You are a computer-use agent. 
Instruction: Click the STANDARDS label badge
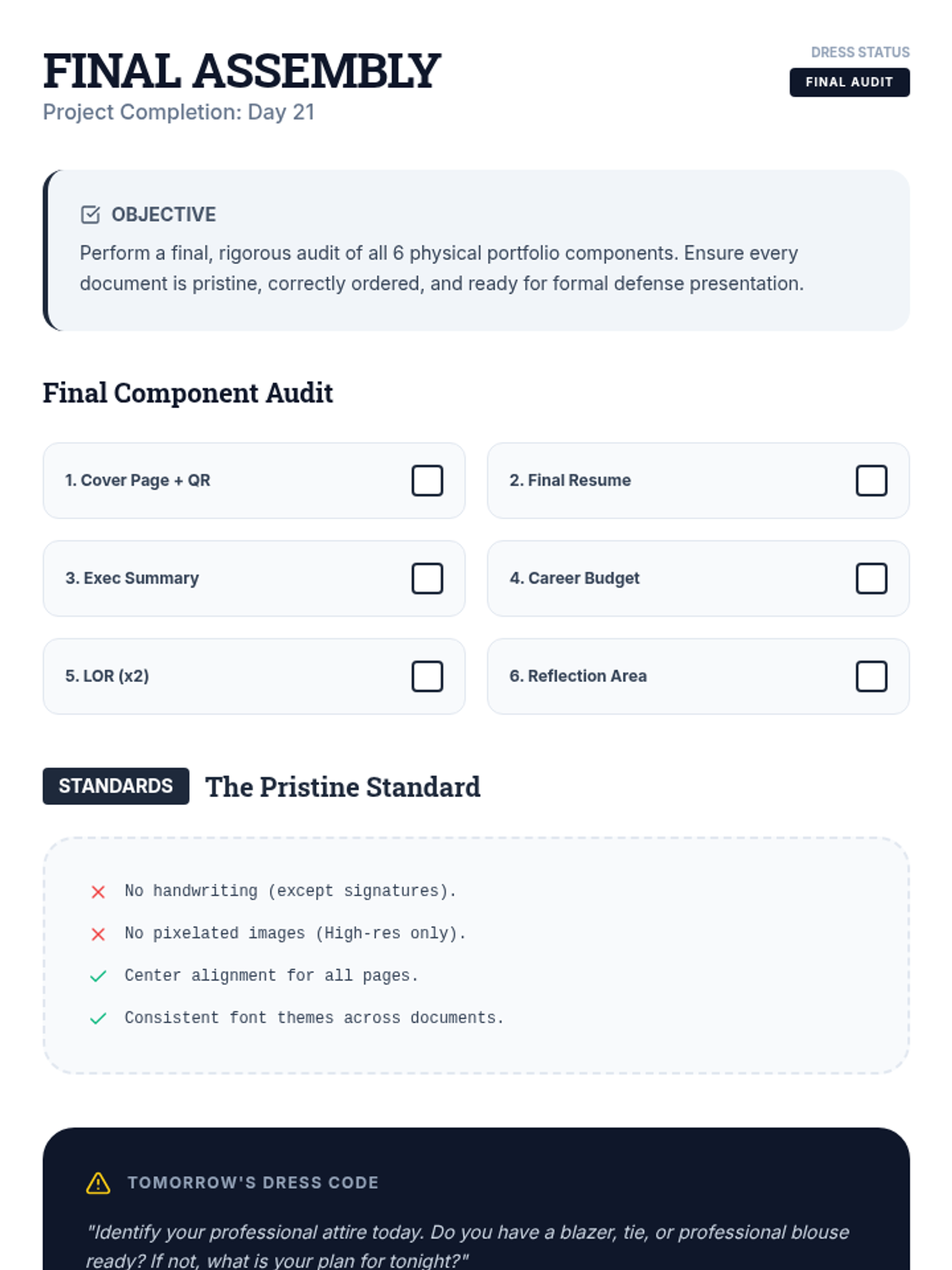[116, 786]
